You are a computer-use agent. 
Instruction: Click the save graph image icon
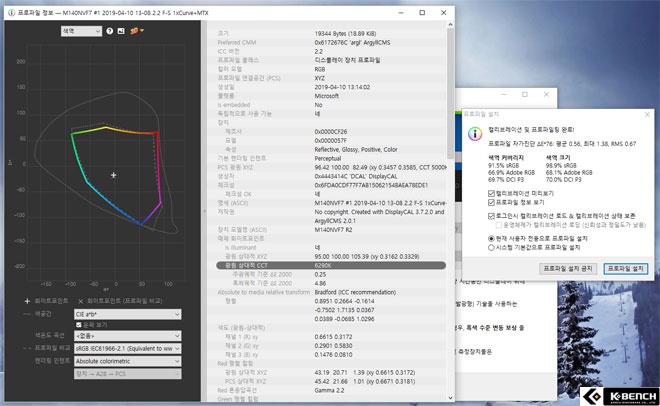[x=121, y=31]
